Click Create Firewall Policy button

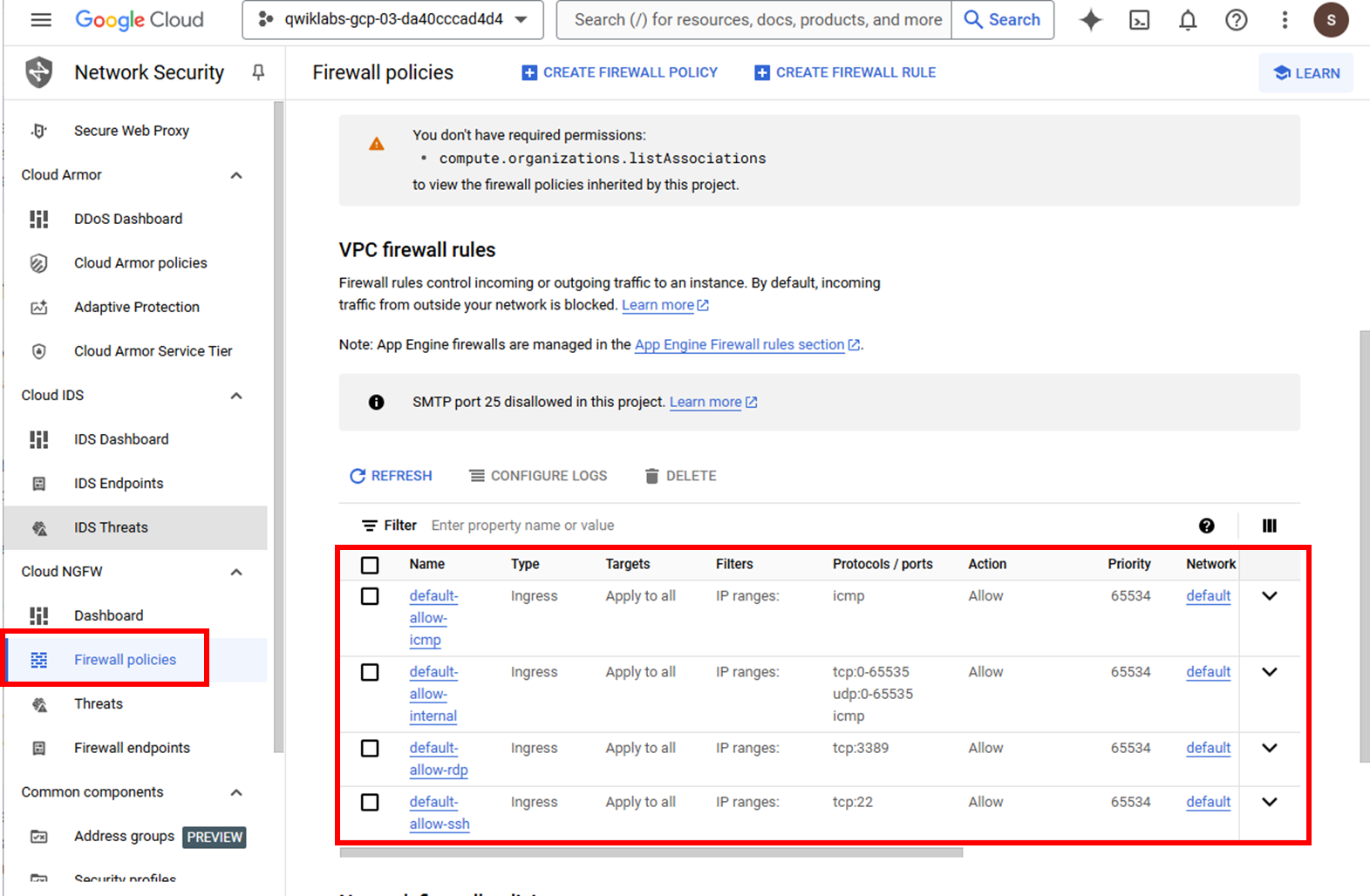click(619, 72)
